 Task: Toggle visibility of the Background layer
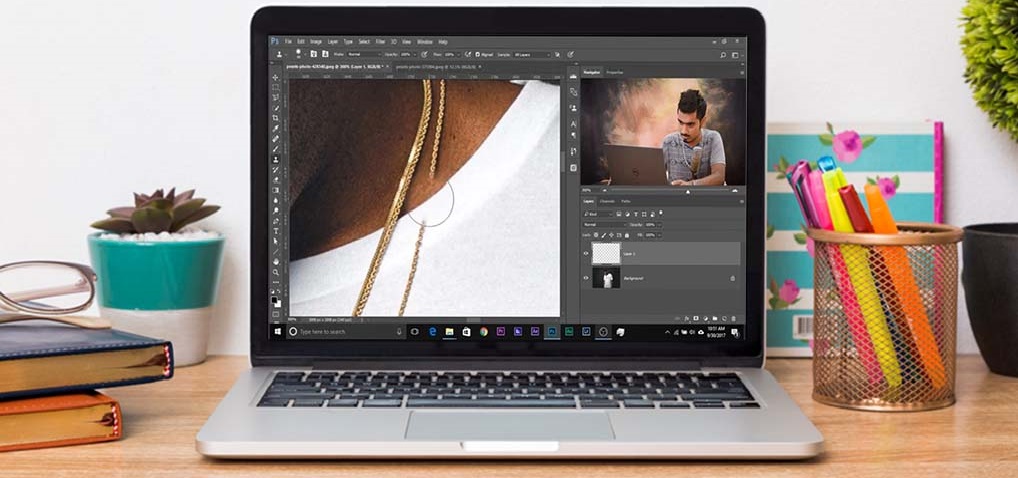click(x=587, y=278)
